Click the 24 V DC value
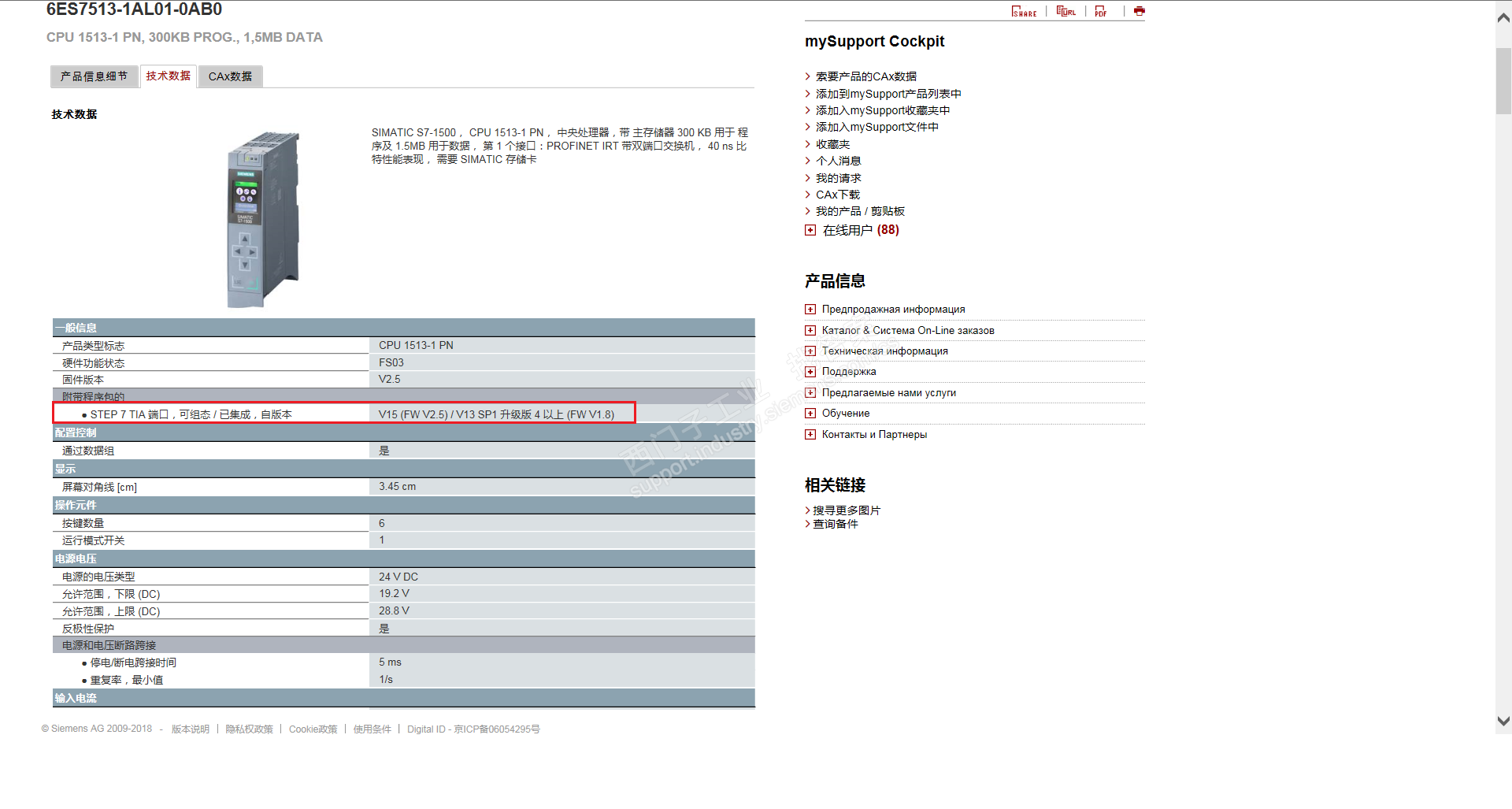1512x809 pixels. tap(398, 577)
